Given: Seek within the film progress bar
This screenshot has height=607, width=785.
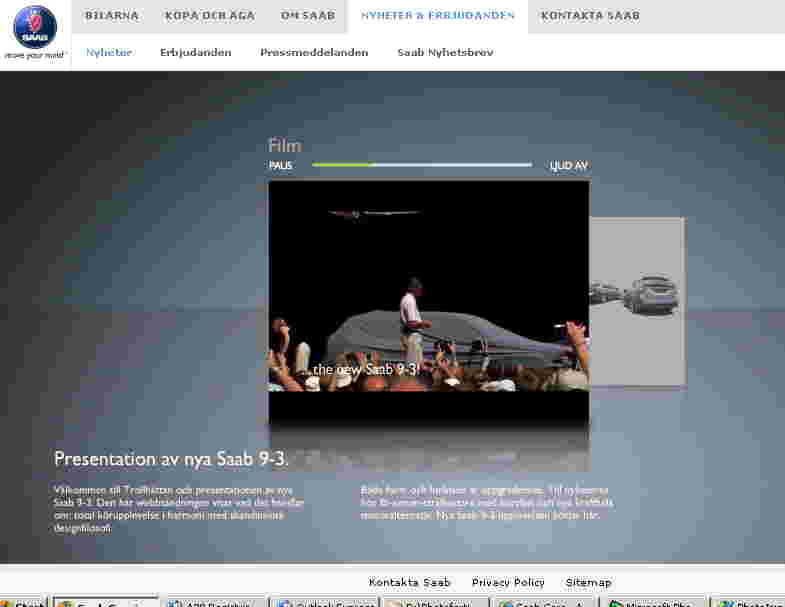Looking at the screenshot, I should pyautogui.click(x=422, y=164).
